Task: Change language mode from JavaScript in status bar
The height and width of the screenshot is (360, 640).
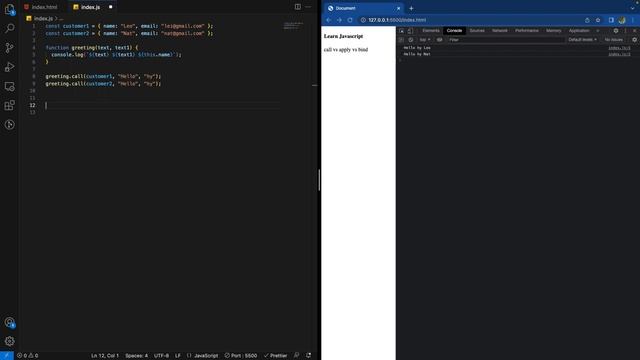Action: pos(206,356)
